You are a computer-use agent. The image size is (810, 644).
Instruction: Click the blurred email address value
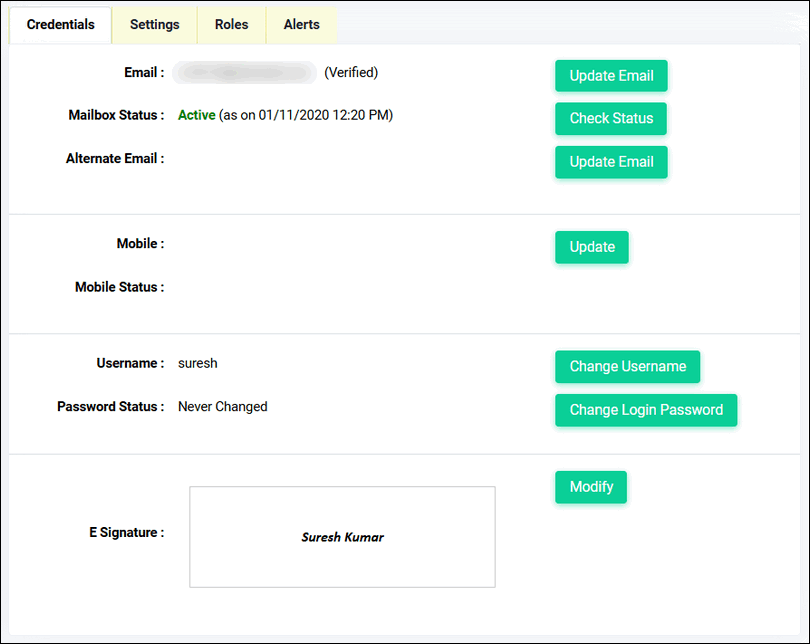(244, 73)
